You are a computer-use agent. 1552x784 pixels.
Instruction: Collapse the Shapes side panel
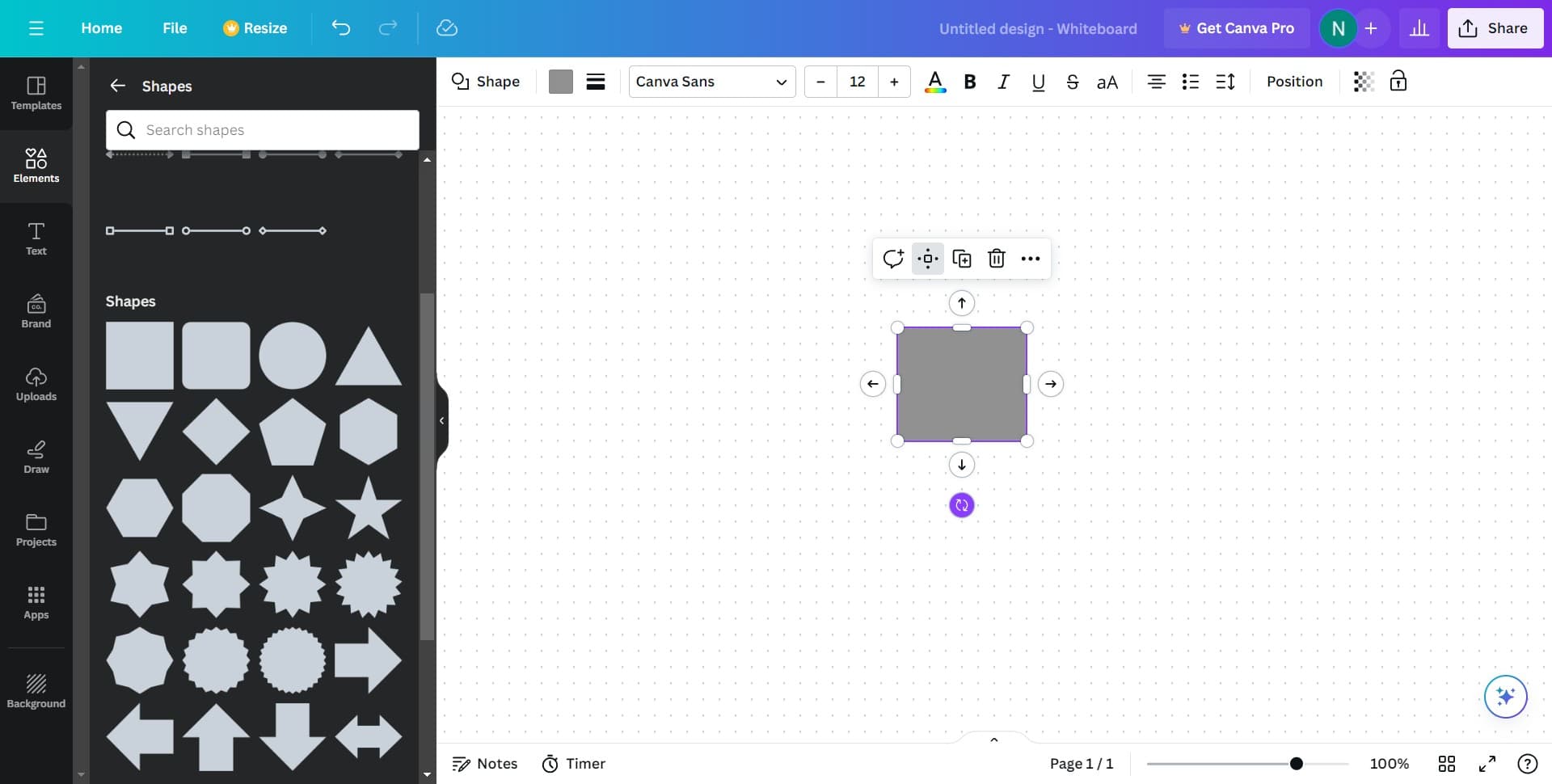442,419
